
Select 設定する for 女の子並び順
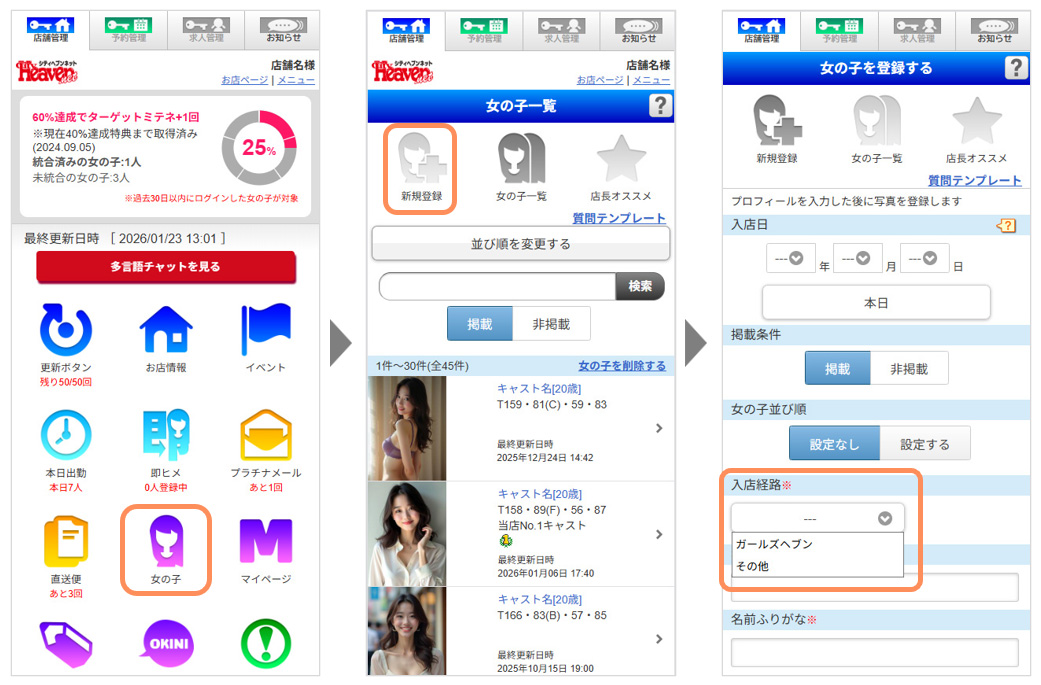924,444
